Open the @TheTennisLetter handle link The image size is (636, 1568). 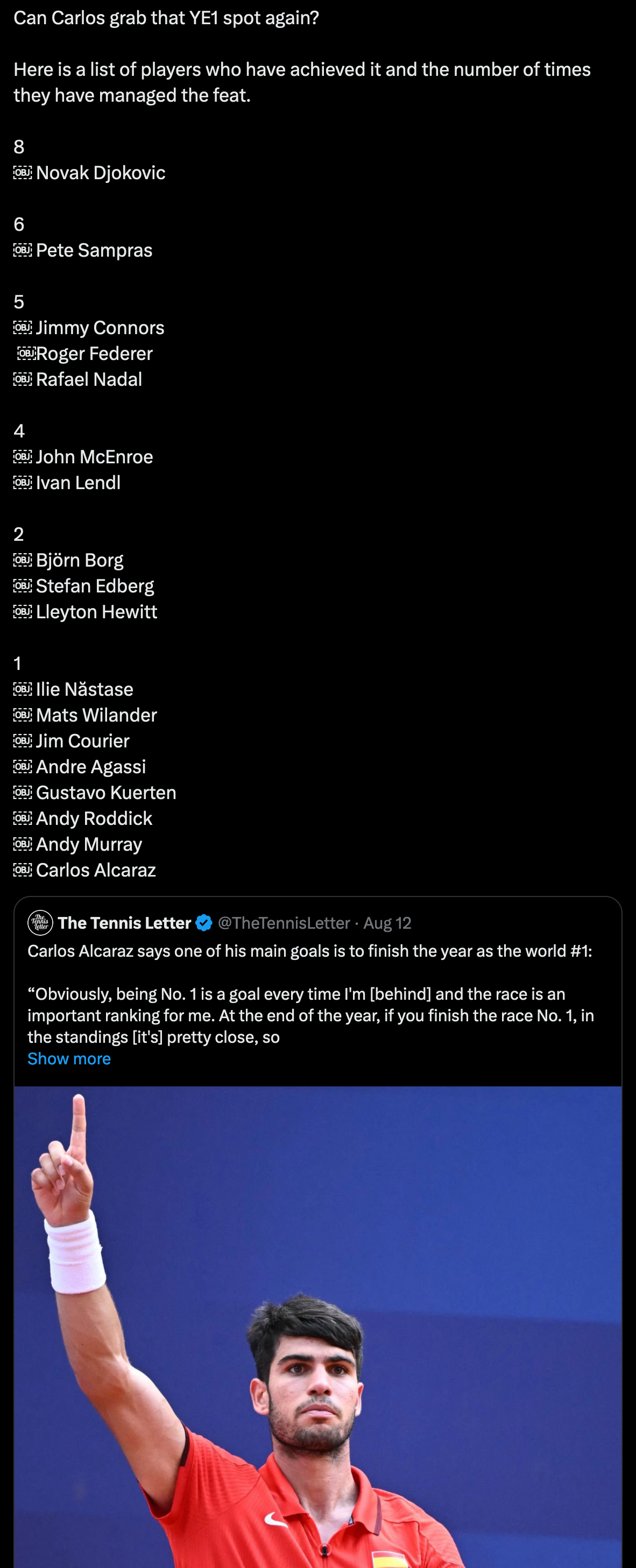pyautogui.click(x=284, y=923)
